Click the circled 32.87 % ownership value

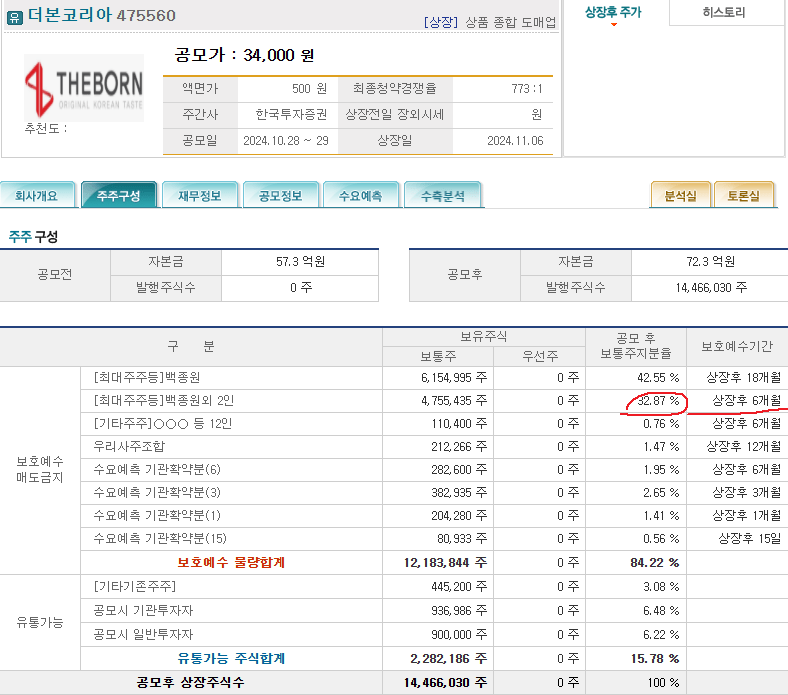(658, 401)
